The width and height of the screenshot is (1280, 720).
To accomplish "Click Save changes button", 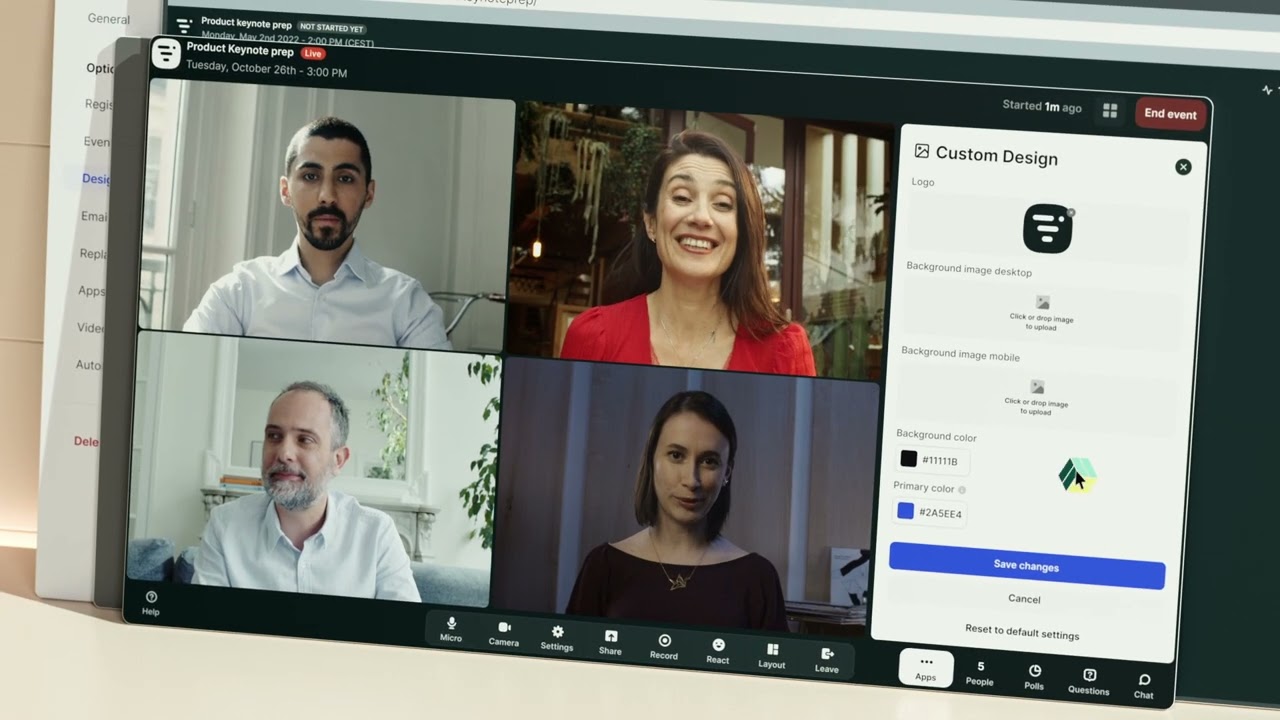I will 1027,566.
